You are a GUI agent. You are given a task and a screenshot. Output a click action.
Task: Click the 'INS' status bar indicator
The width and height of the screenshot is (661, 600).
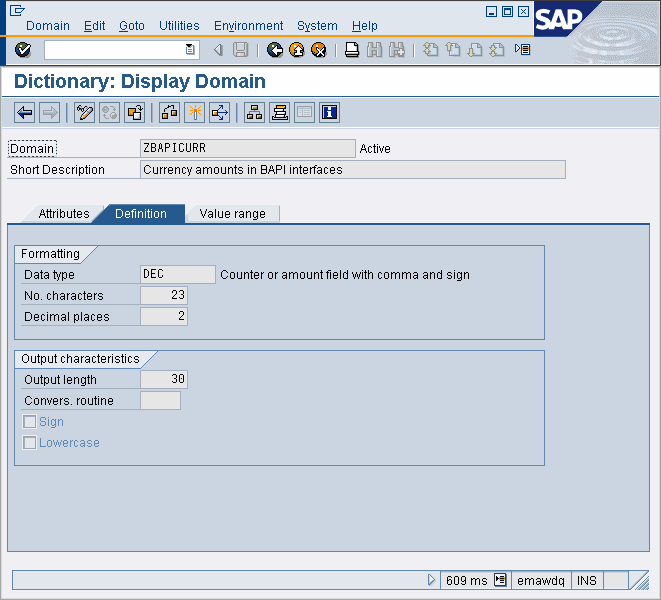pos(587,581)
